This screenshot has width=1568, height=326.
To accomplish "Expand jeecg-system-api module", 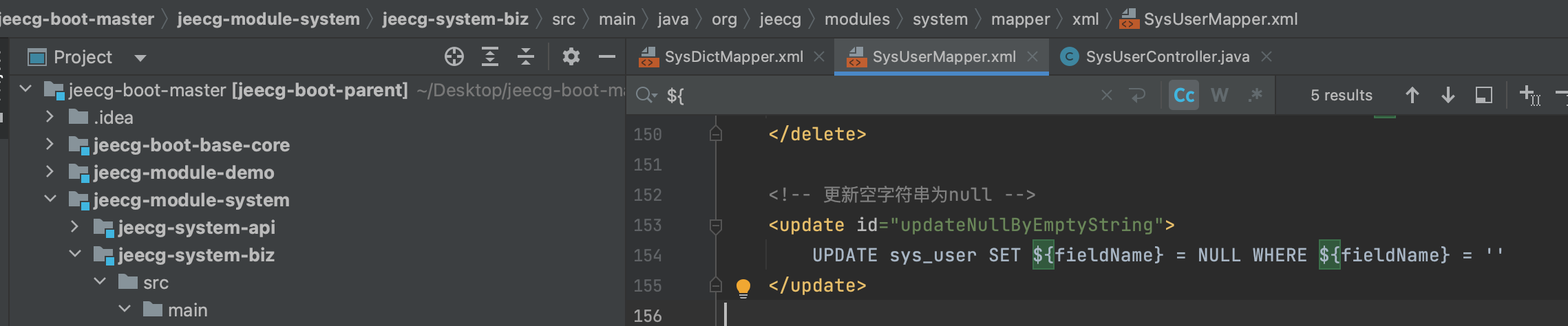I will coord(74,226).
